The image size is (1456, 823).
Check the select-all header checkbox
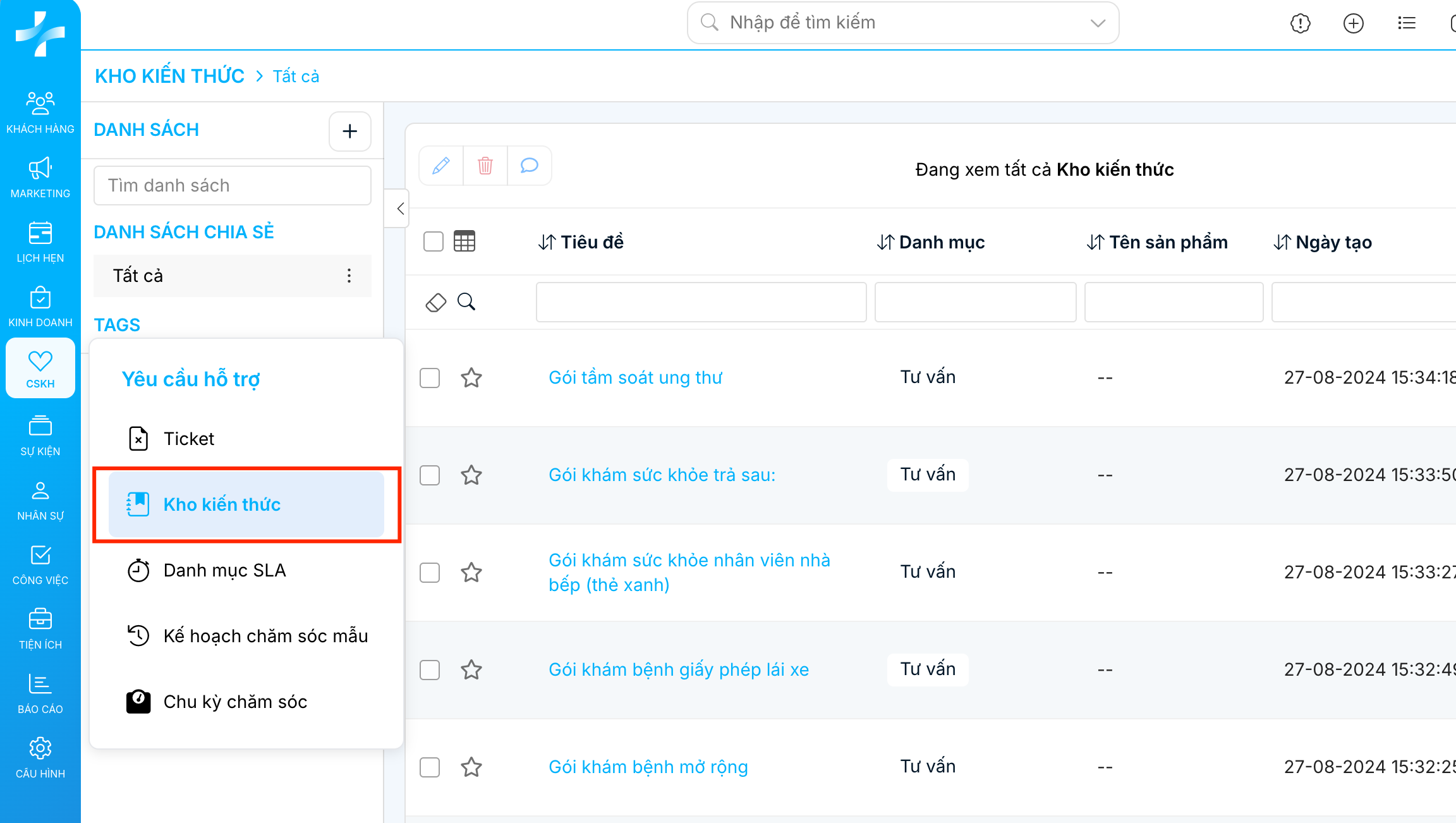[x=434, y=241]
